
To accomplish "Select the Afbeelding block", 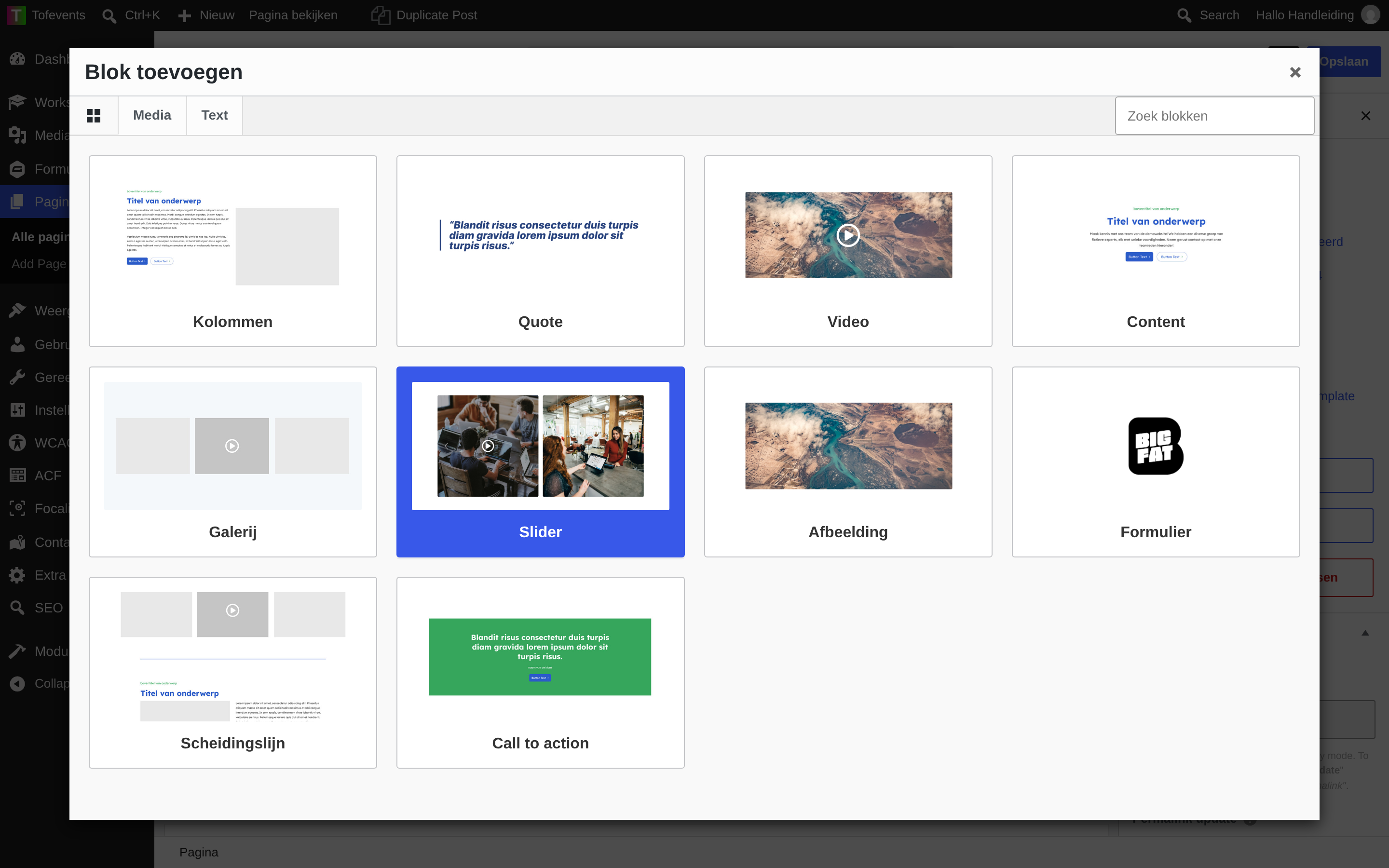I will pos(848,461).
